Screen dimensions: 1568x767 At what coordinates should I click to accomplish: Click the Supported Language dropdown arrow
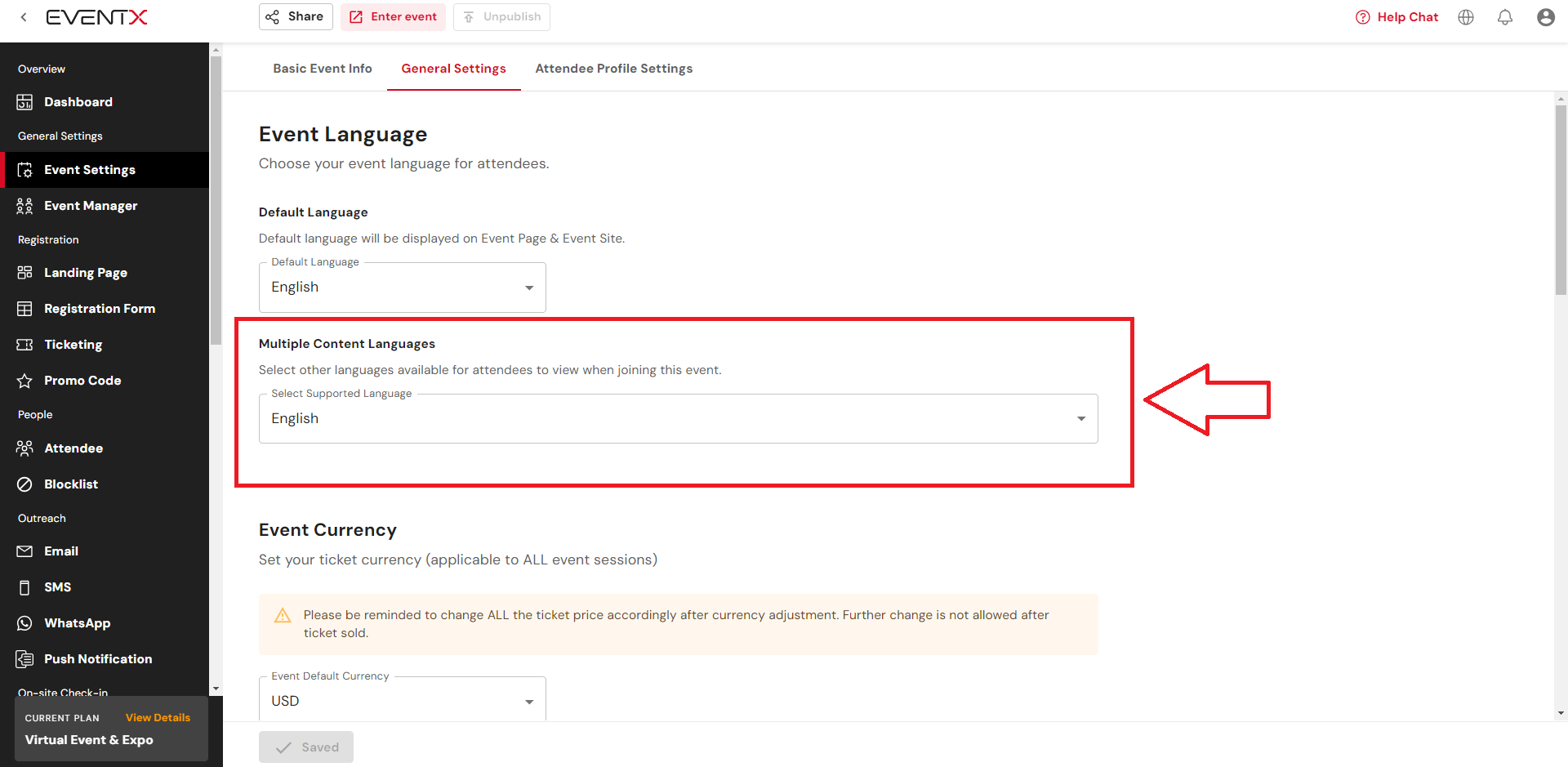pyautogui.click(x=1081, y=419)
